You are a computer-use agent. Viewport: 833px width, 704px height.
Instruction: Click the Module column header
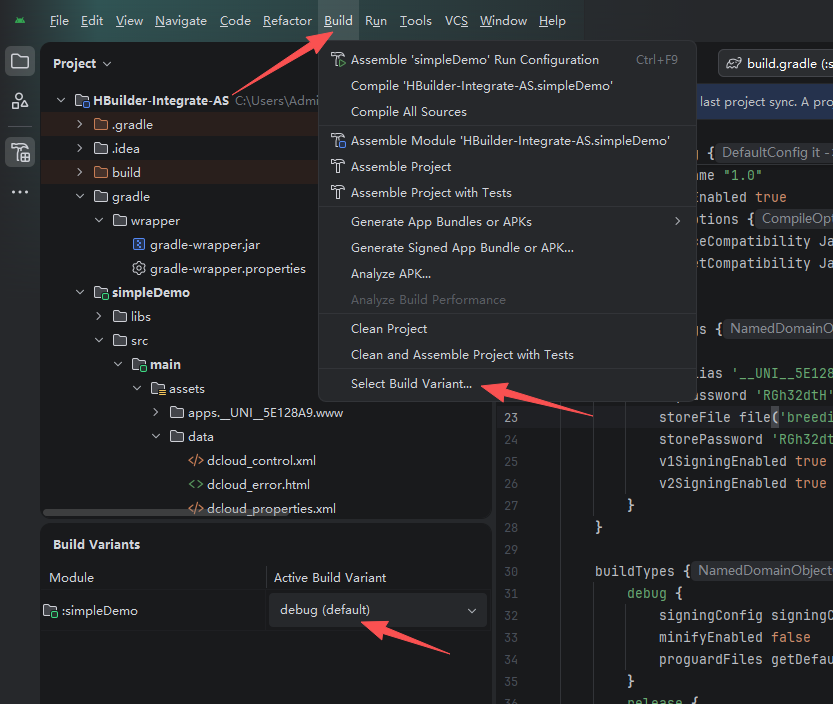(71, 578)
